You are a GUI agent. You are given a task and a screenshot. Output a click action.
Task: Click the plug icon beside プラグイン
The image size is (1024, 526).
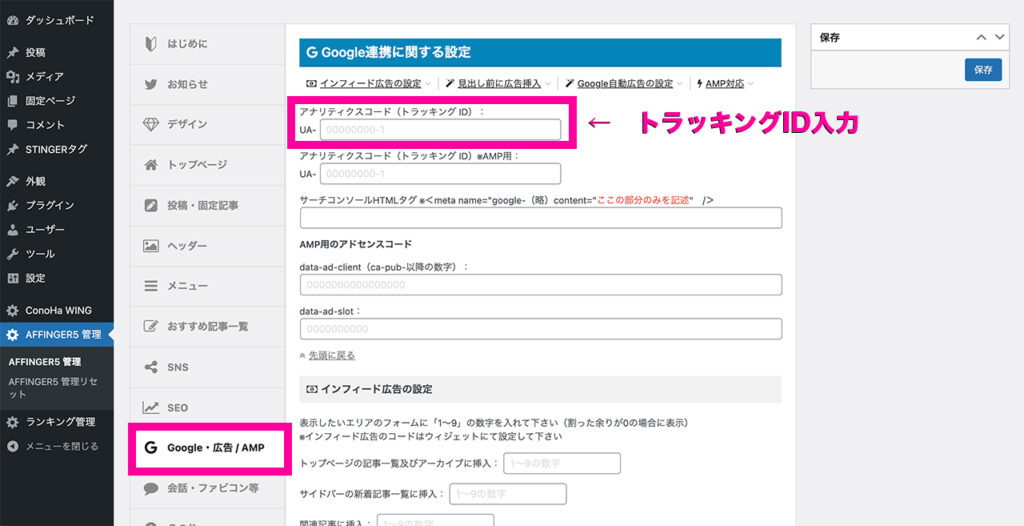12,205
